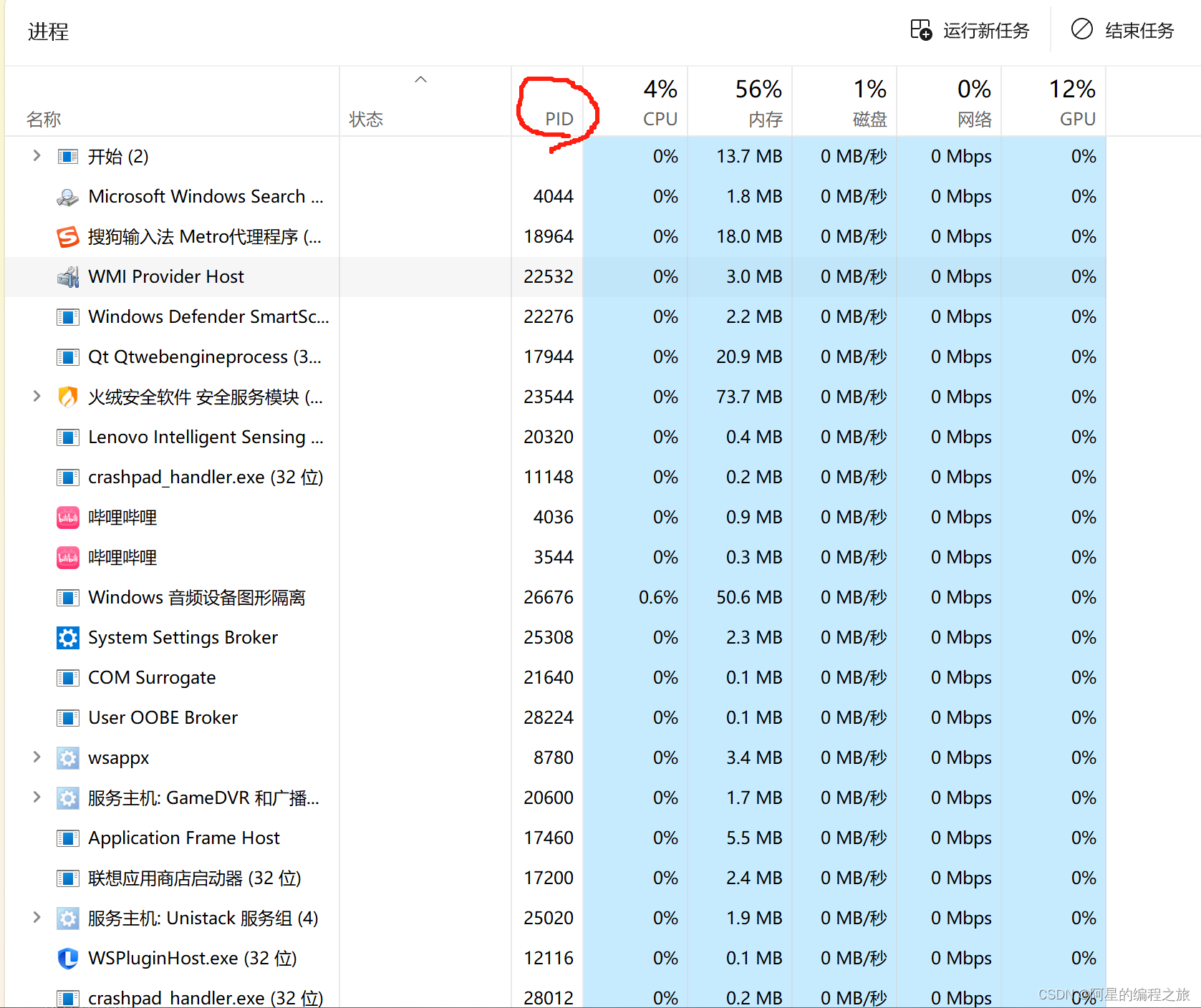Select the System Settings Broker process name
This screenshot has width=1201, height=1008.
(x=183, y=638)
